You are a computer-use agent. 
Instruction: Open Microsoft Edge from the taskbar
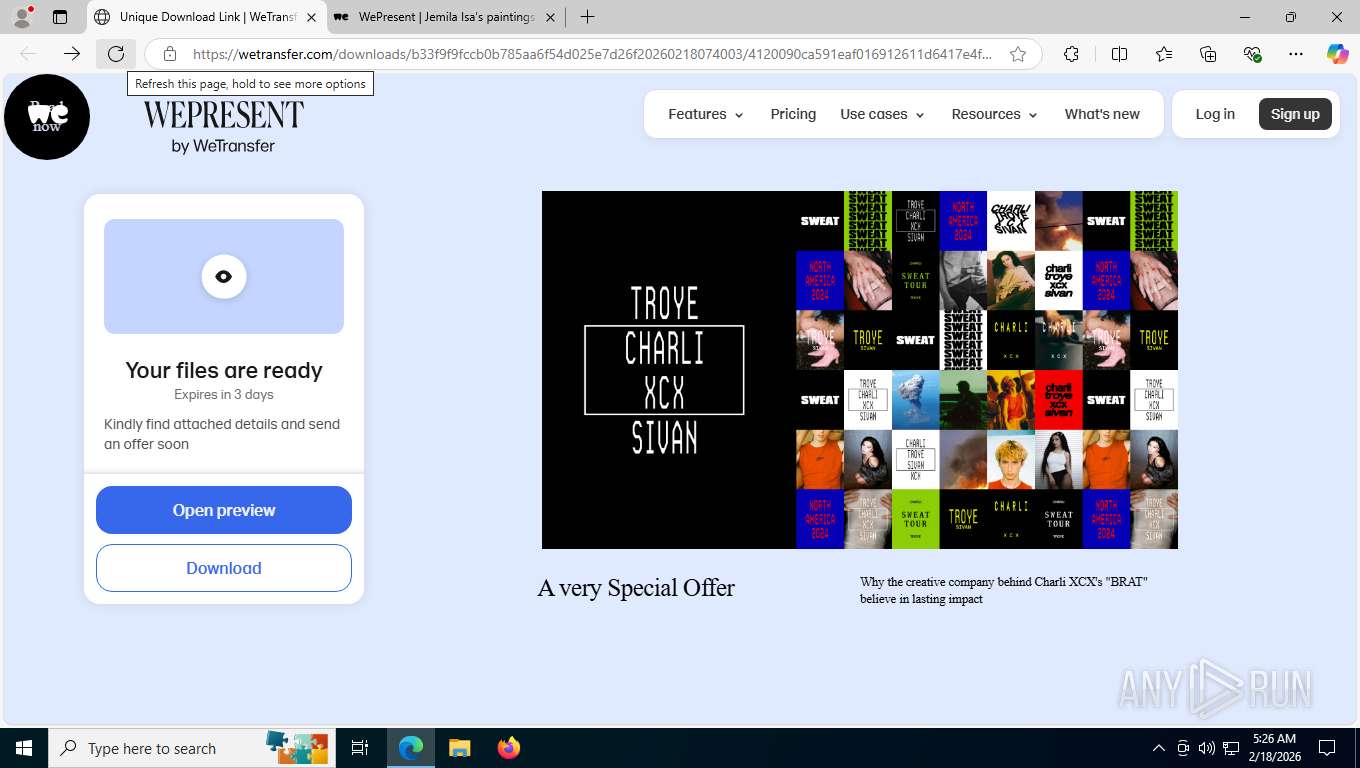[x=410, y=748]
